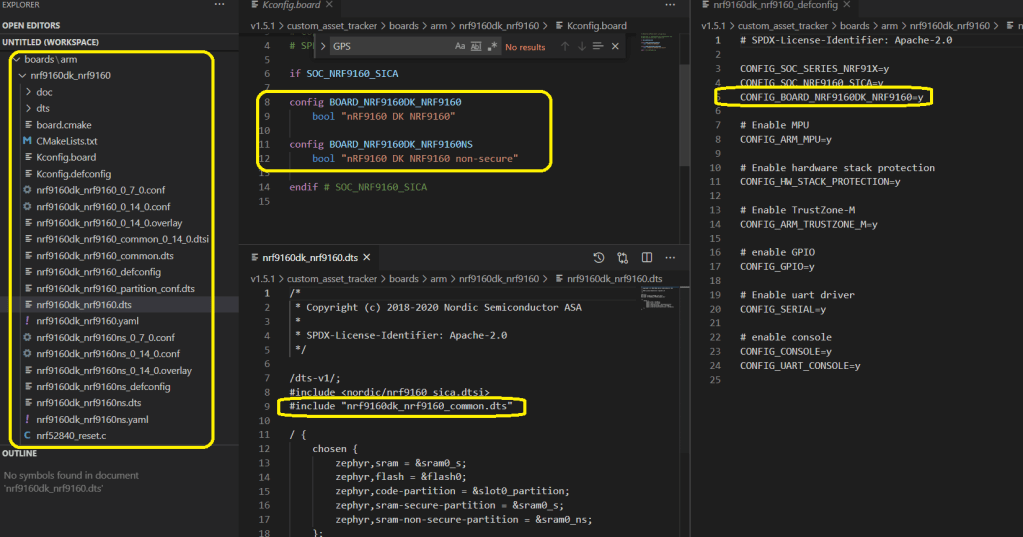Image resolution: width=1023 pixels, height=537 pixels.
Task: Enable Use Regular Expression in search
Action: click(x=492, y=46)
